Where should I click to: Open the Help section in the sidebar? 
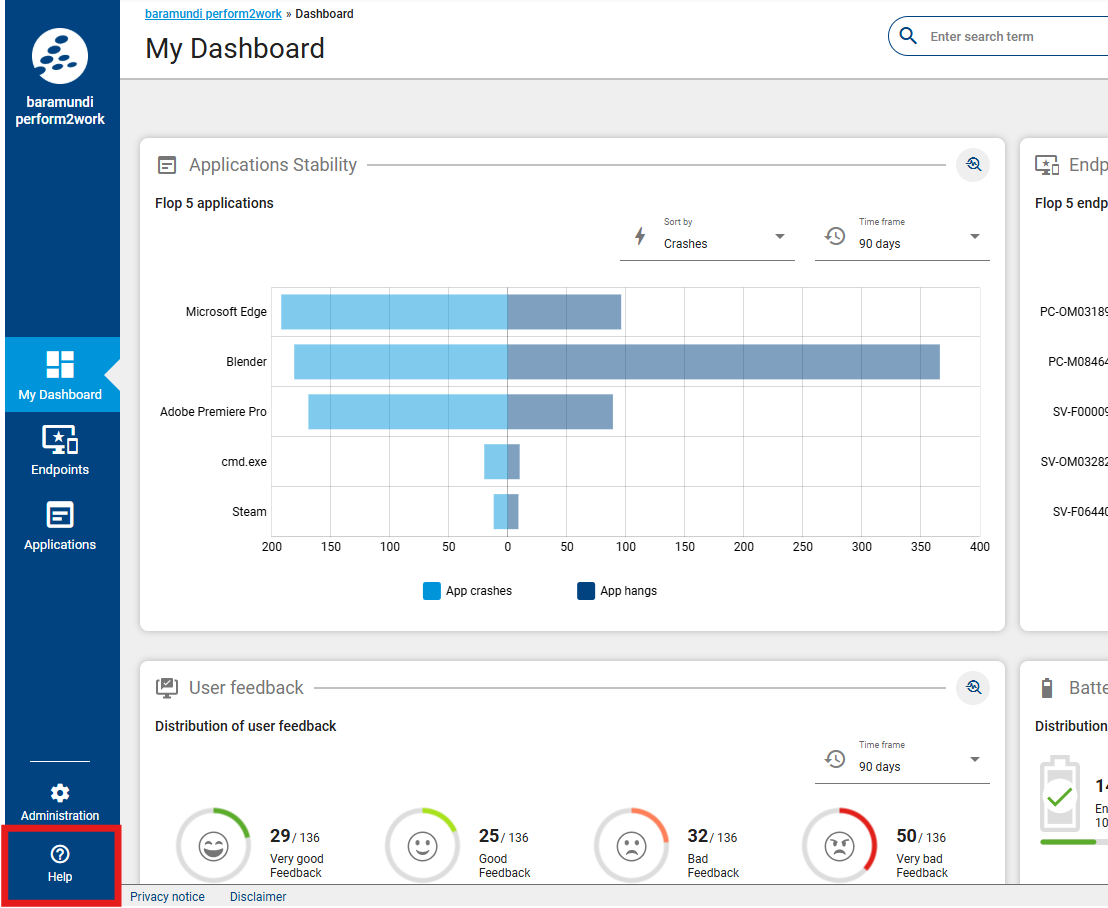point(60,863)
